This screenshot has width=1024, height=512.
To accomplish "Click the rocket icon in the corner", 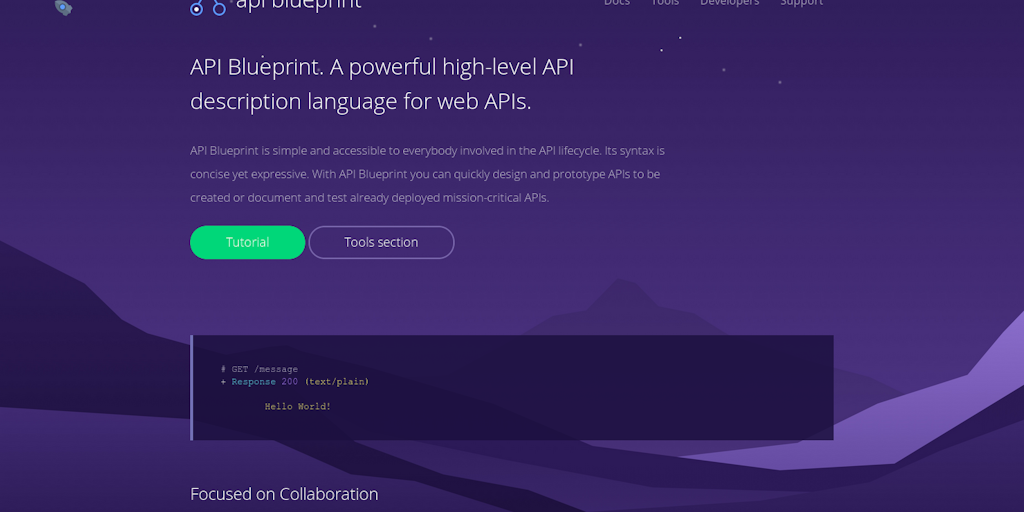I will click(63, 7).
